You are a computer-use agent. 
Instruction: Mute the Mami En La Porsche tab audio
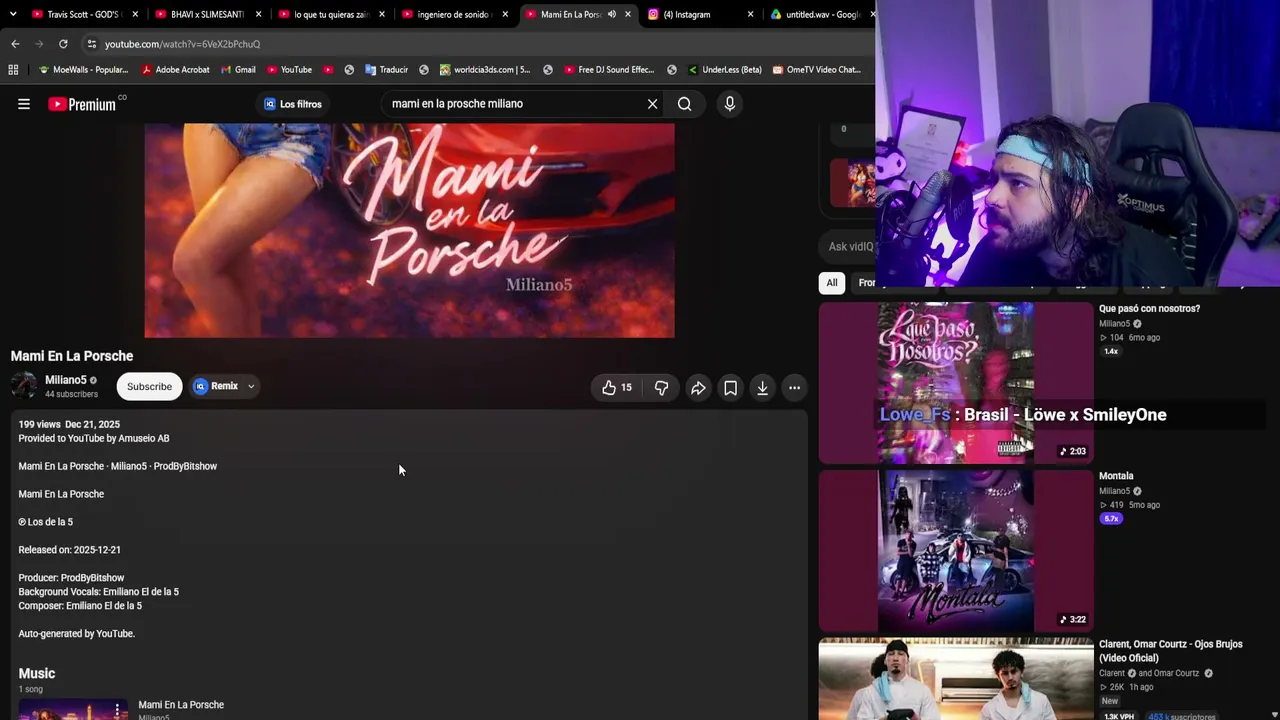[611, 14]
